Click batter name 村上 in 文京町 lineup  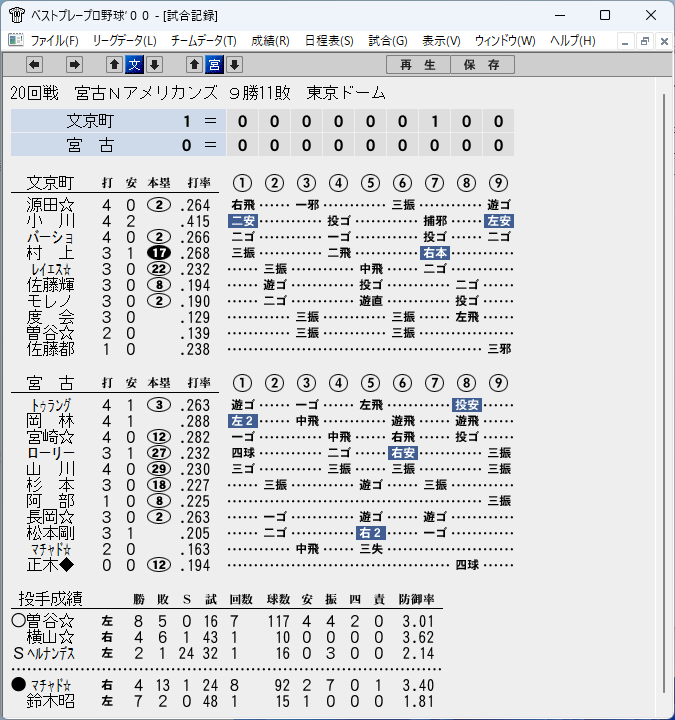[51, 253]
